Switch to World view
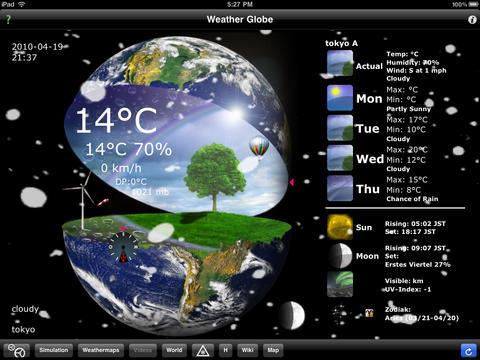This screenshot has width=480, height=360. point(174,350)
